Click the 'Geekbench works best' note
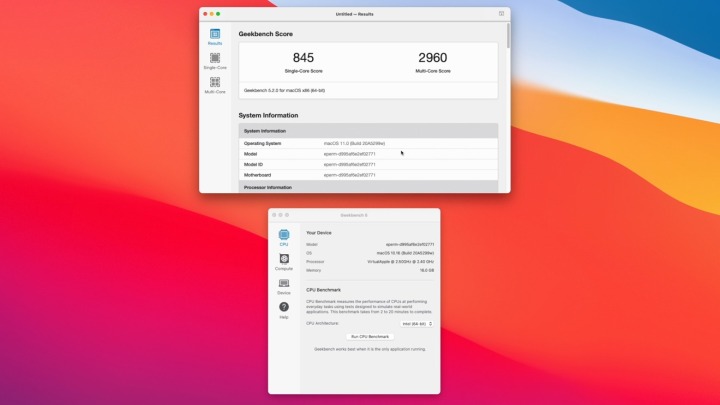The image size is (720, 405). click(x=370, y=349)
